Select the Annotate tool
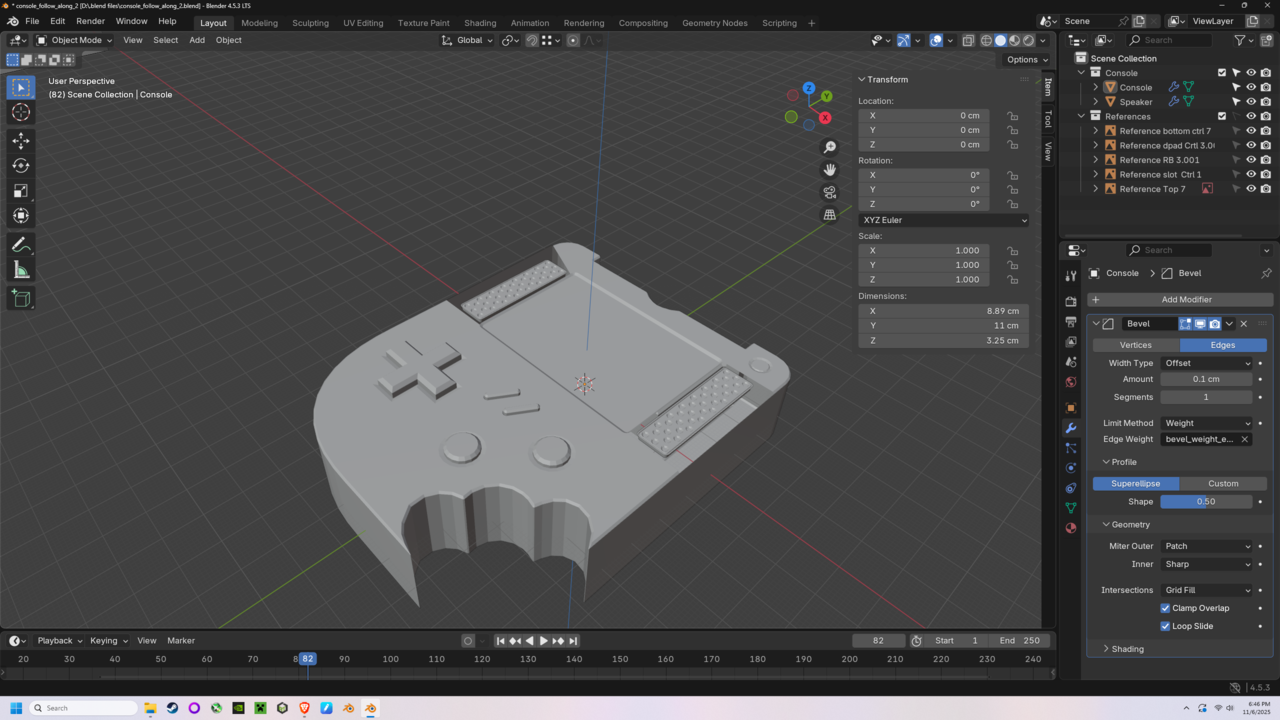1280x720 pixels. click(x=21, y=245)
